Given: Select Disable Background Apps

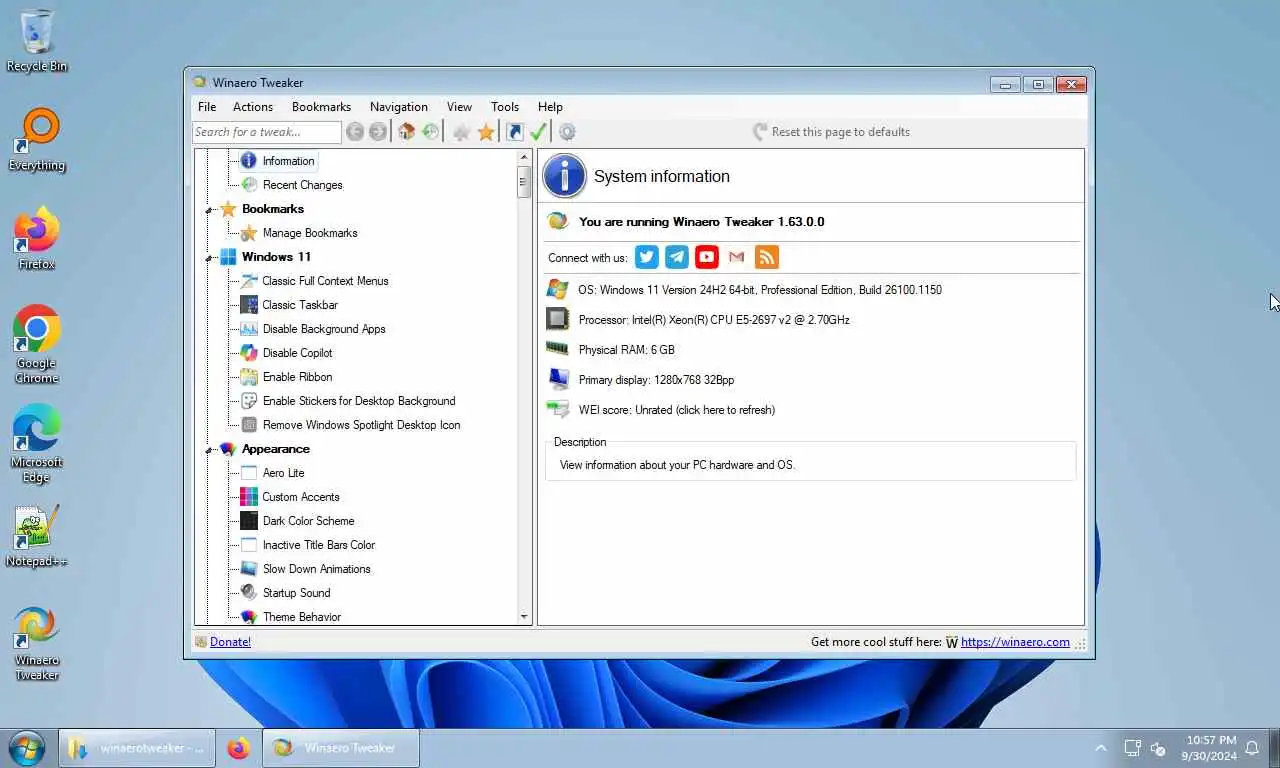Looking at the screenshot, I should pyautogui.click(x=324, y=329).
